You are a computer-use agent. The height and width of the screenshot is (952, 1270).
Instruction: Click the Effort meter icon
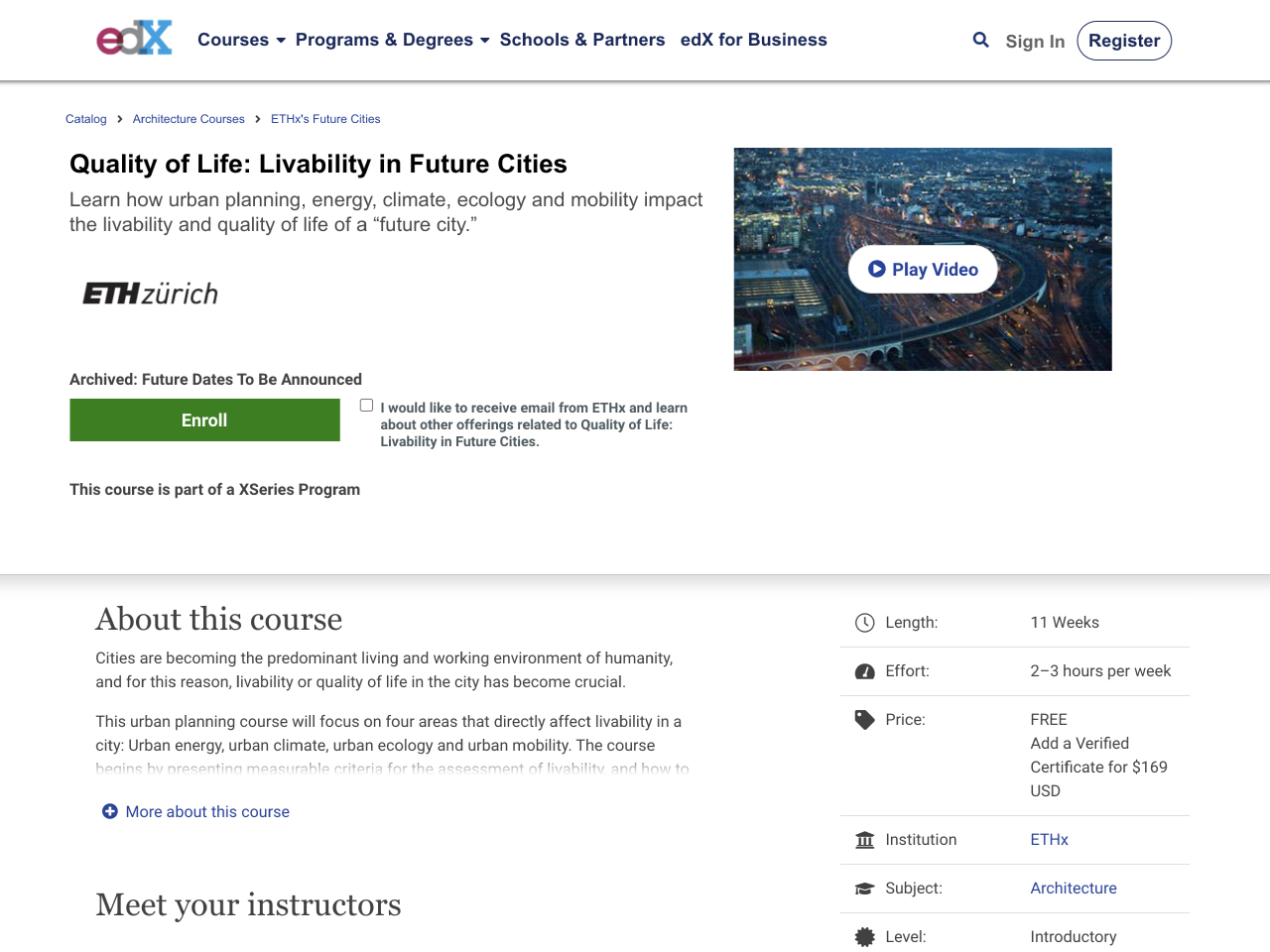[x=862, y=670]
